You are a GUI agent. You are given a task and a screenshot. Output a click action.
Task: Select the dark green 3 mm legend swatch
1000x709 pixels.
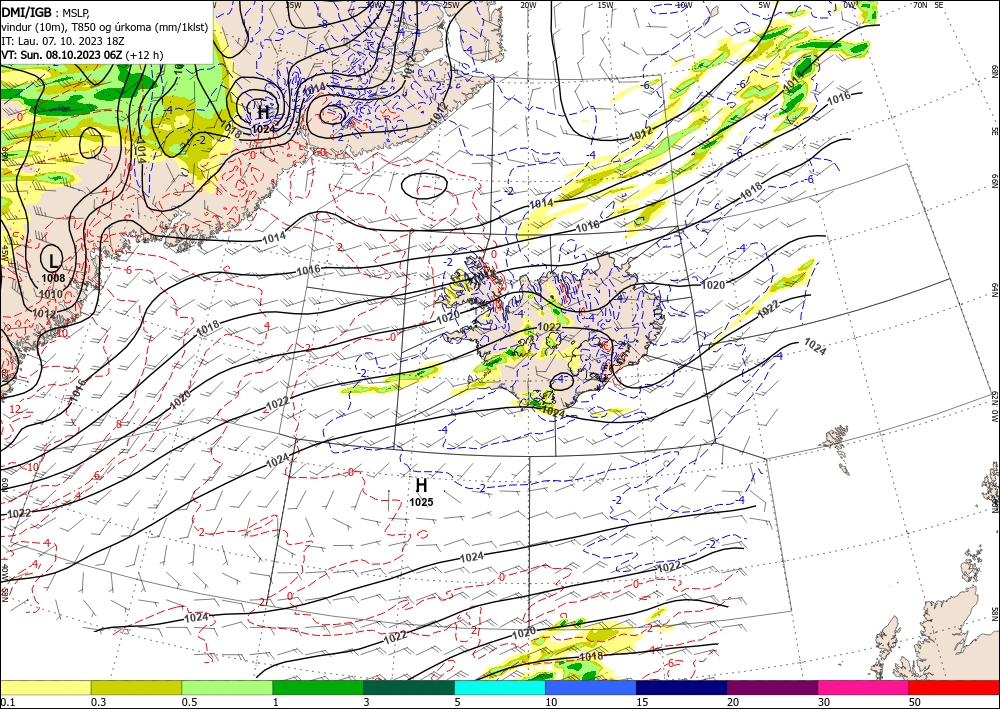(409, 687)
